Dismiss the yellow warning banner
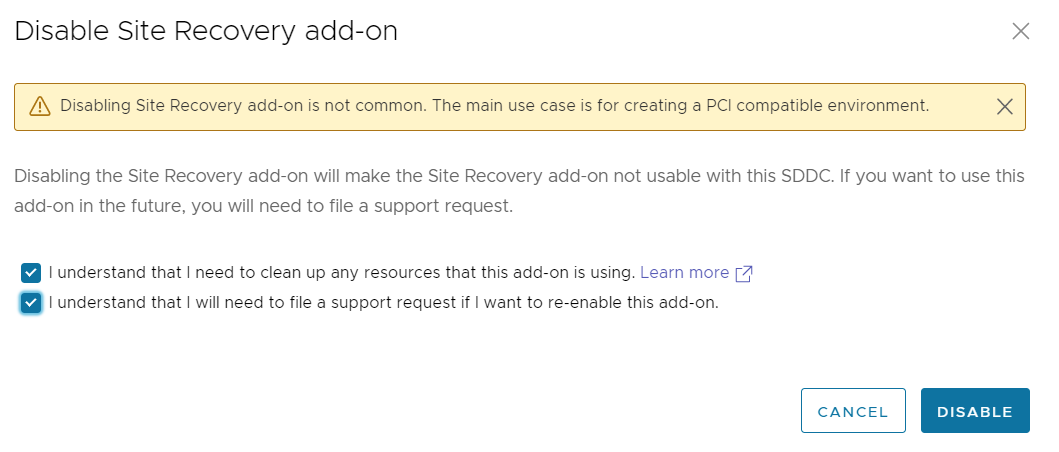This screenshot has width=1059, height=452. point(1005,106)
